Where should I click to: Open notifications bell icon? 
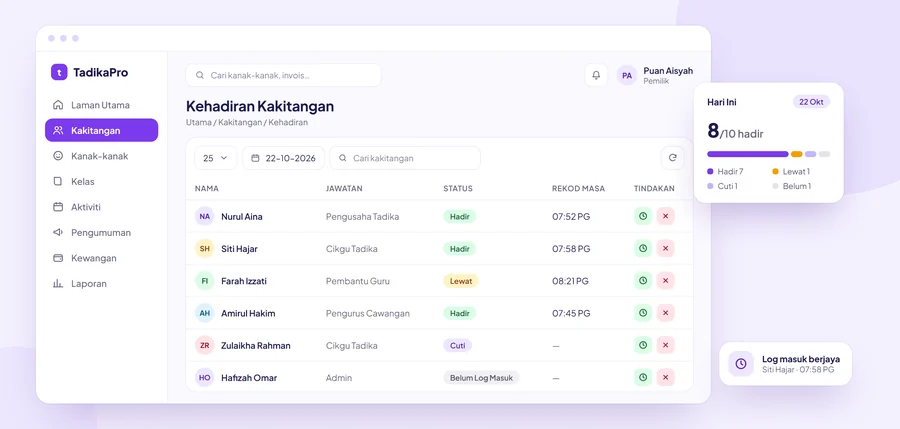tap(596, 75)
